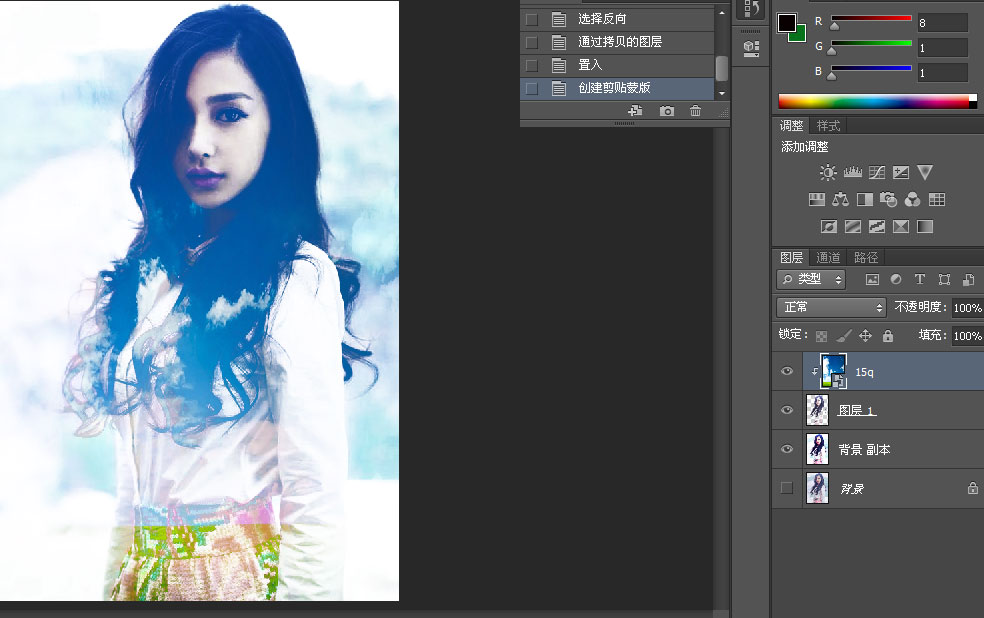Add a Levels adjustment layer
Viewport: 984px width, 618px height.
click(852, 172)
